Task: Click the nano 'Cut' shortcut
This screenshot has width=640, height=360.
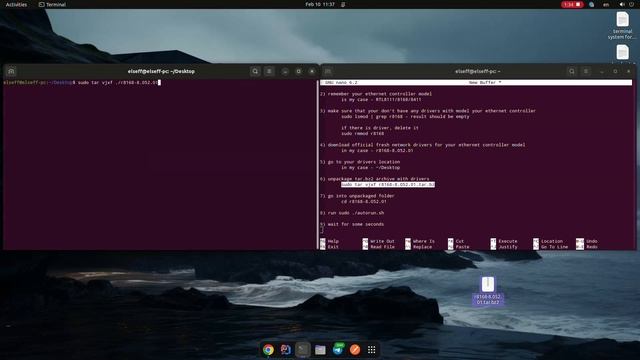Action: pos(456,241)
